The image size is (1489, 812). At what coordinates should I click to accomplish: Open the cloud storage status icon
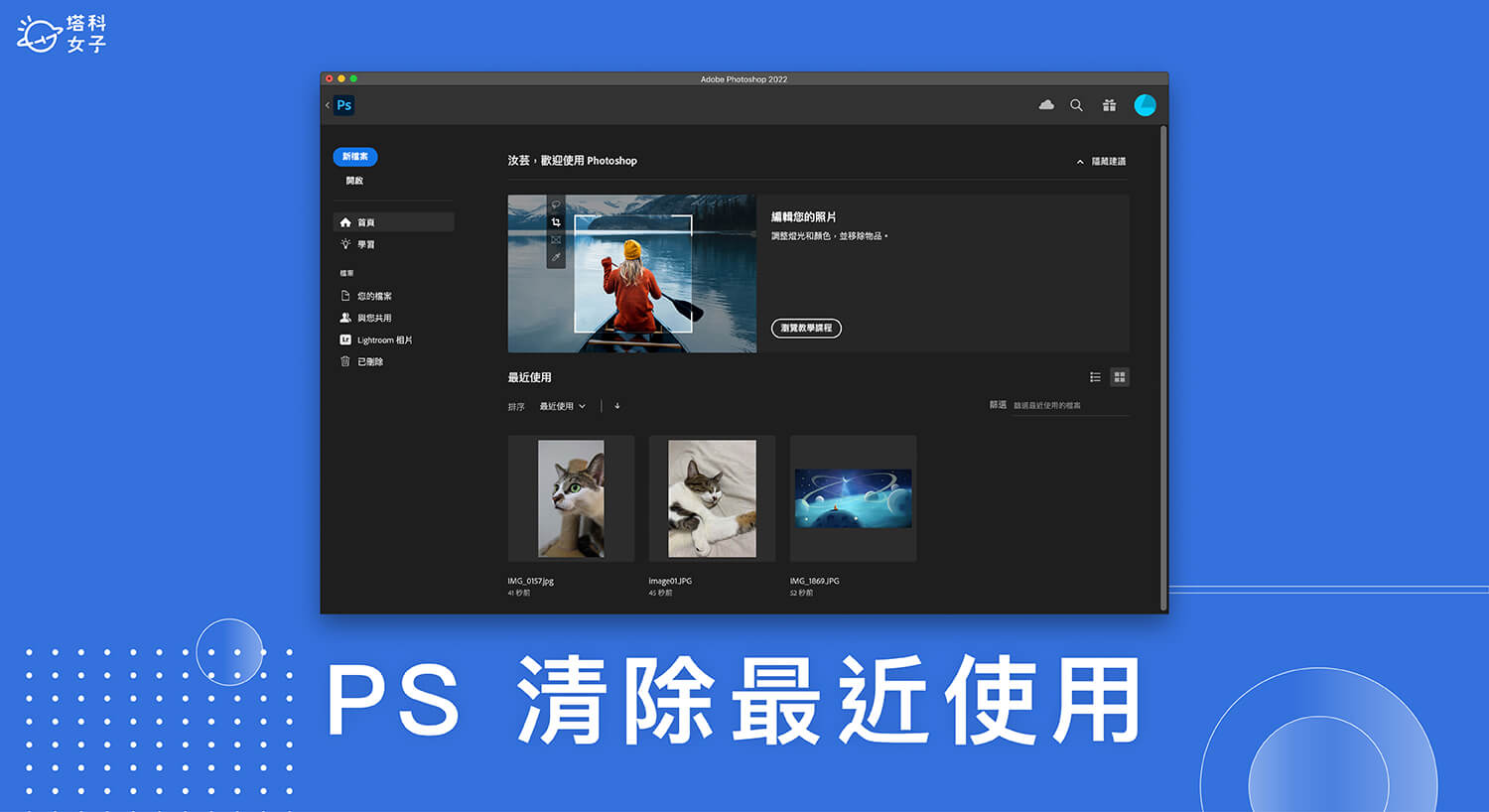tap(1046, 105)
